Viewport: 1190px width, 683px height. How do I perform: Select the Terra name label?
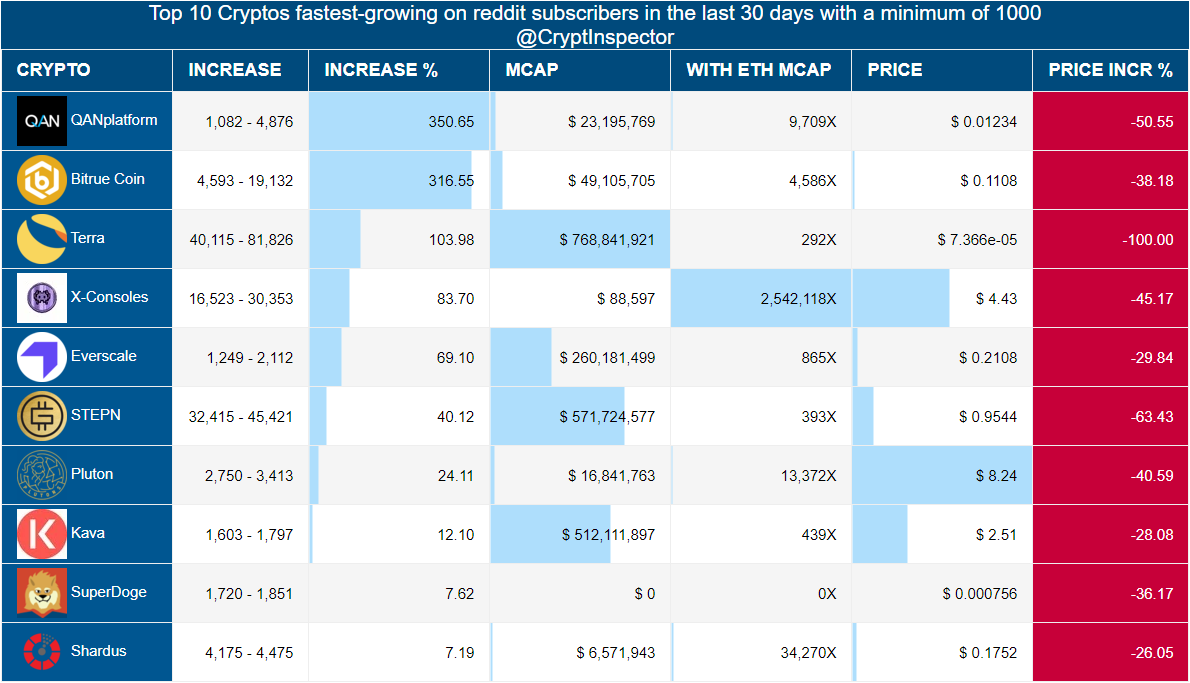[88, 238]
